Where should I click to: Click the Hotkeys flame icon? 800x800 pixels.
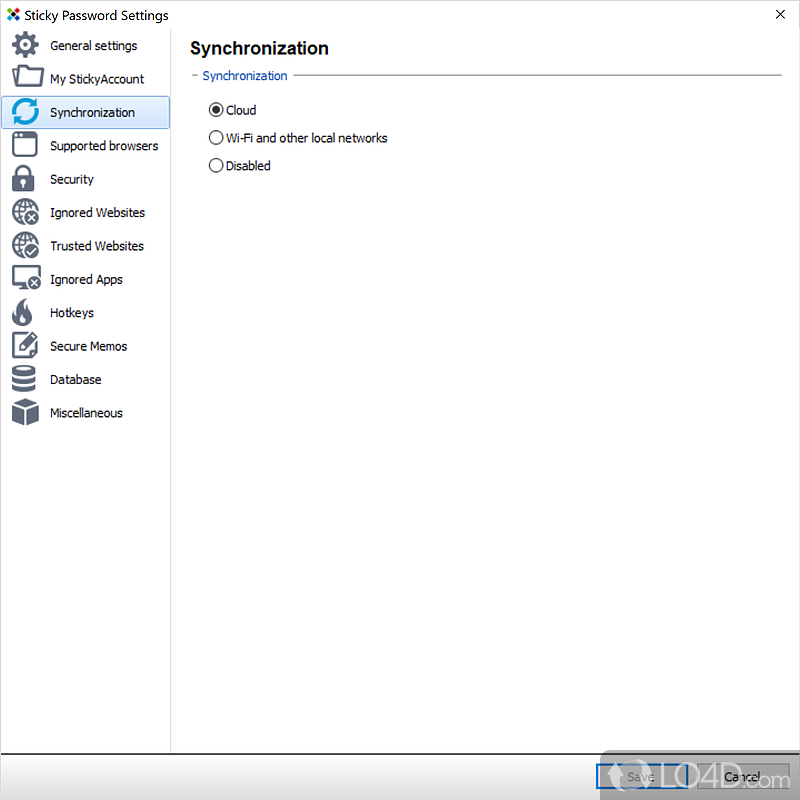pos(23,313)
